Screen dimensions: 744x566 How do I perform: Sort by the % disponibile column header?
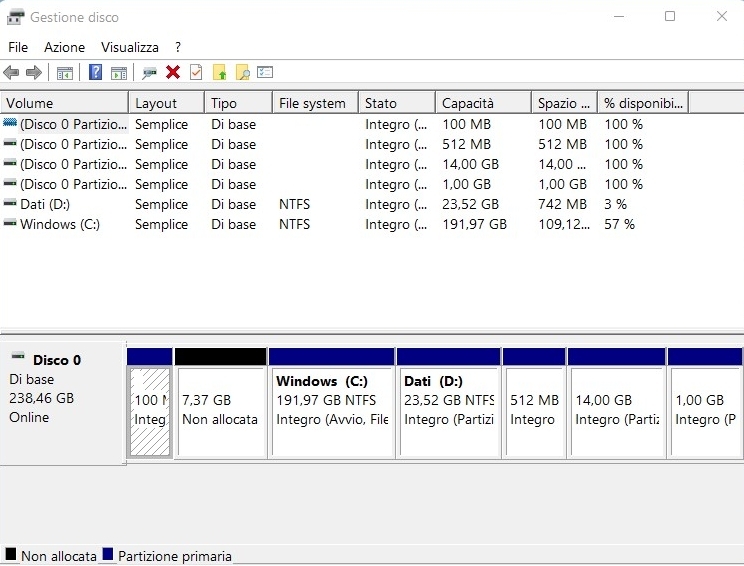click(x=643, y=103)
